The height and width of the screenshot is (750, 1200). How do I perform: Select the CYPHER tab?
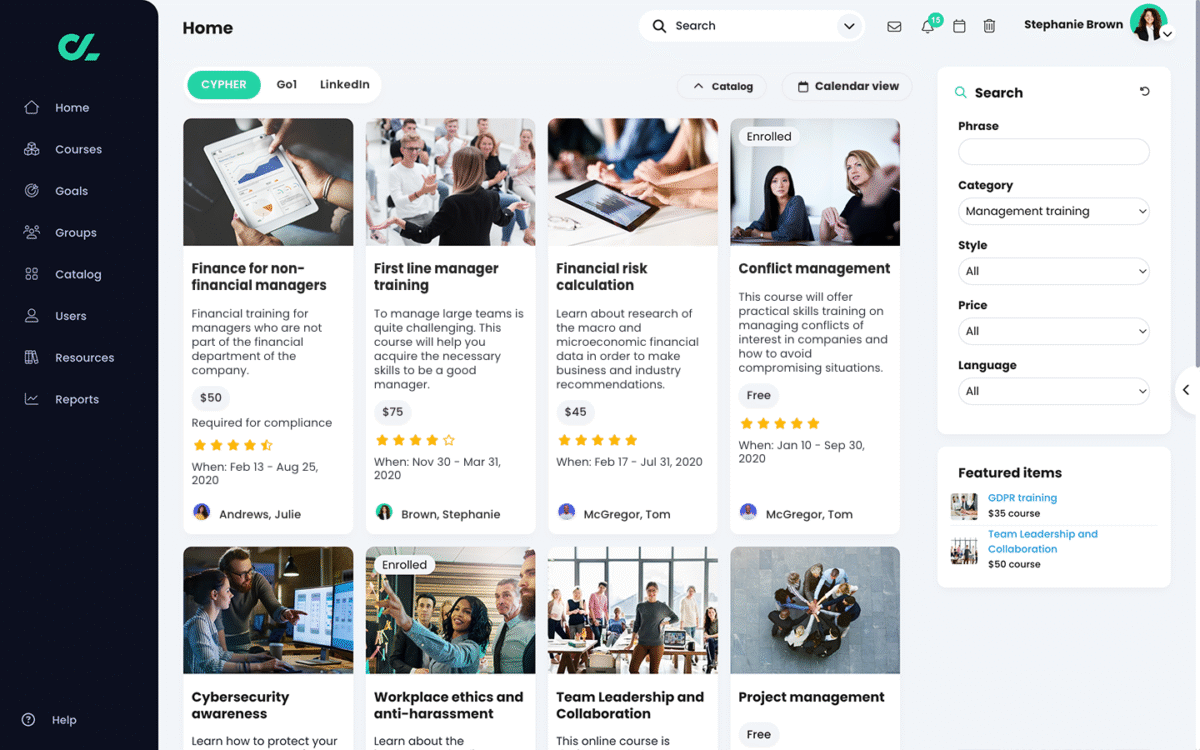pyautogui.click(x=224, y=85)
